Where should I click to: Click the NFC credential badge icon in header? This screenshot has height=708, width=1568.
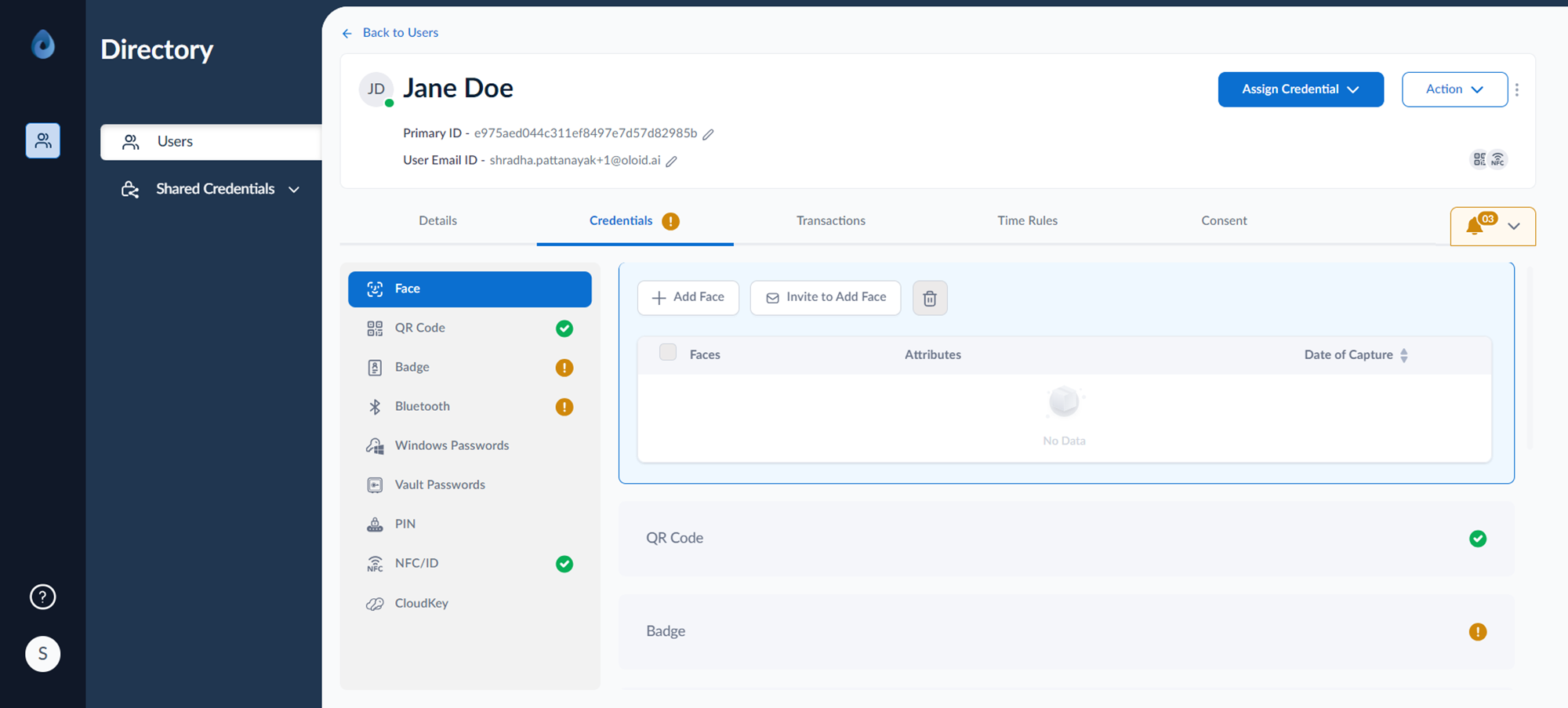(x=1498, y=159)
